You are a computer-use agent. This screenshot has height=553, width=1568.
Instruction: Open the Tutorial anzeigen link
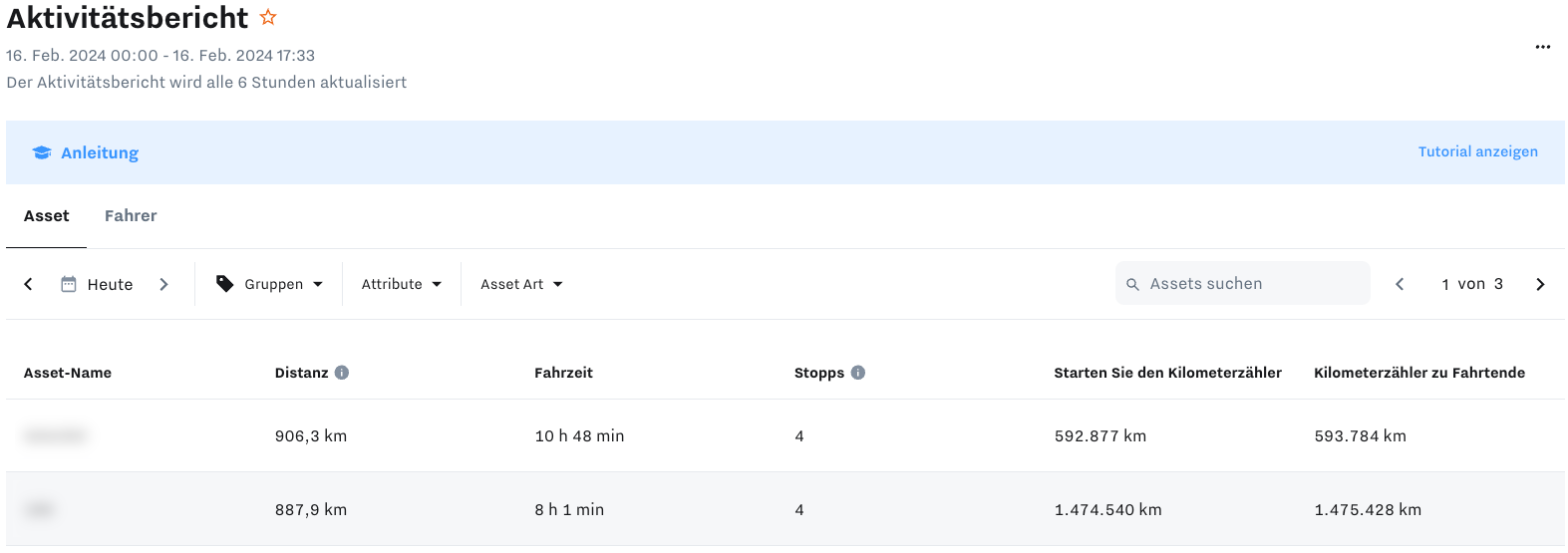point(1477,151)
